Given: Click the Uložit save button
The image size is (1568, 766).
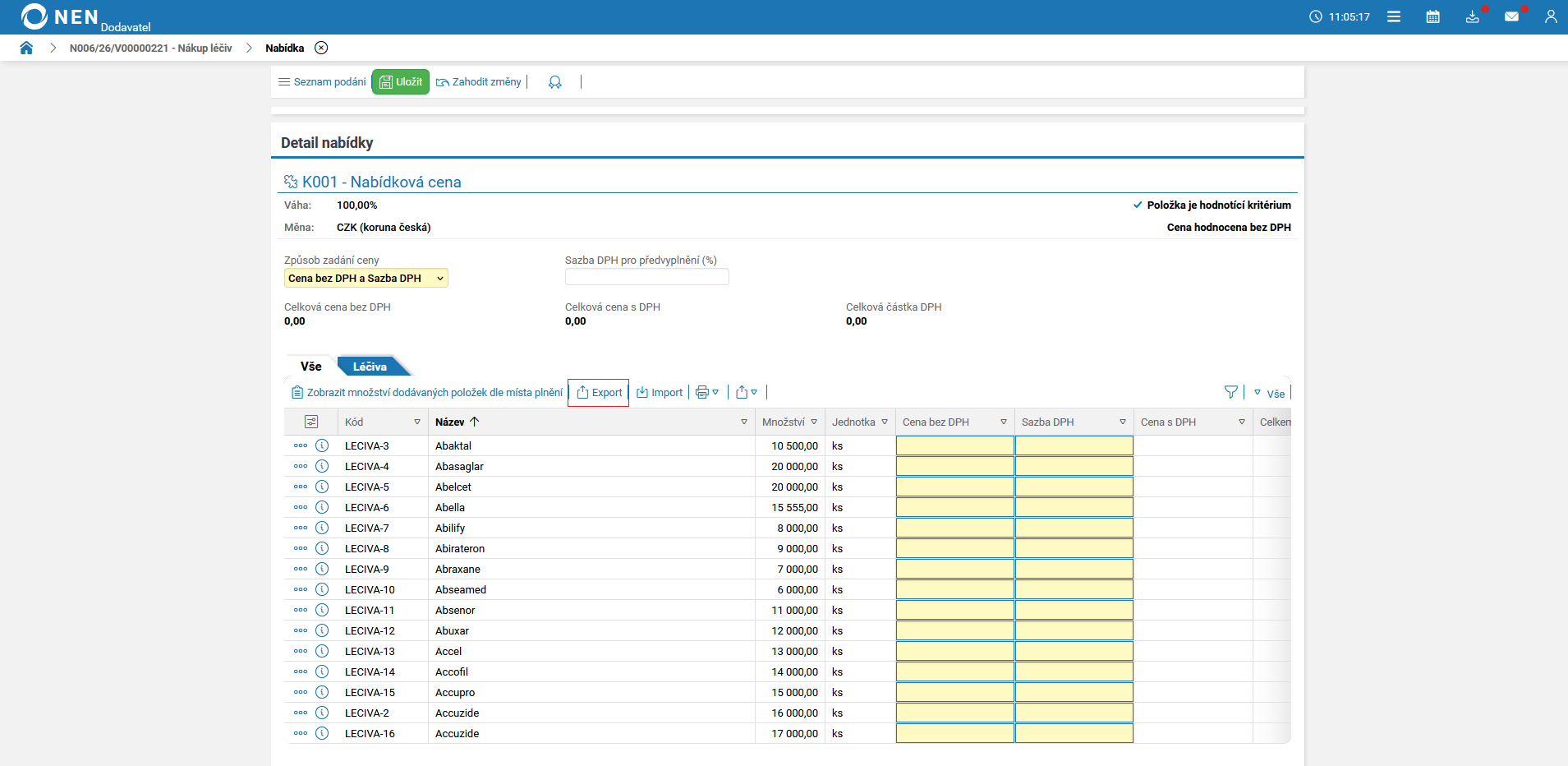Looking at the screenshot, I should pos(401,82).
